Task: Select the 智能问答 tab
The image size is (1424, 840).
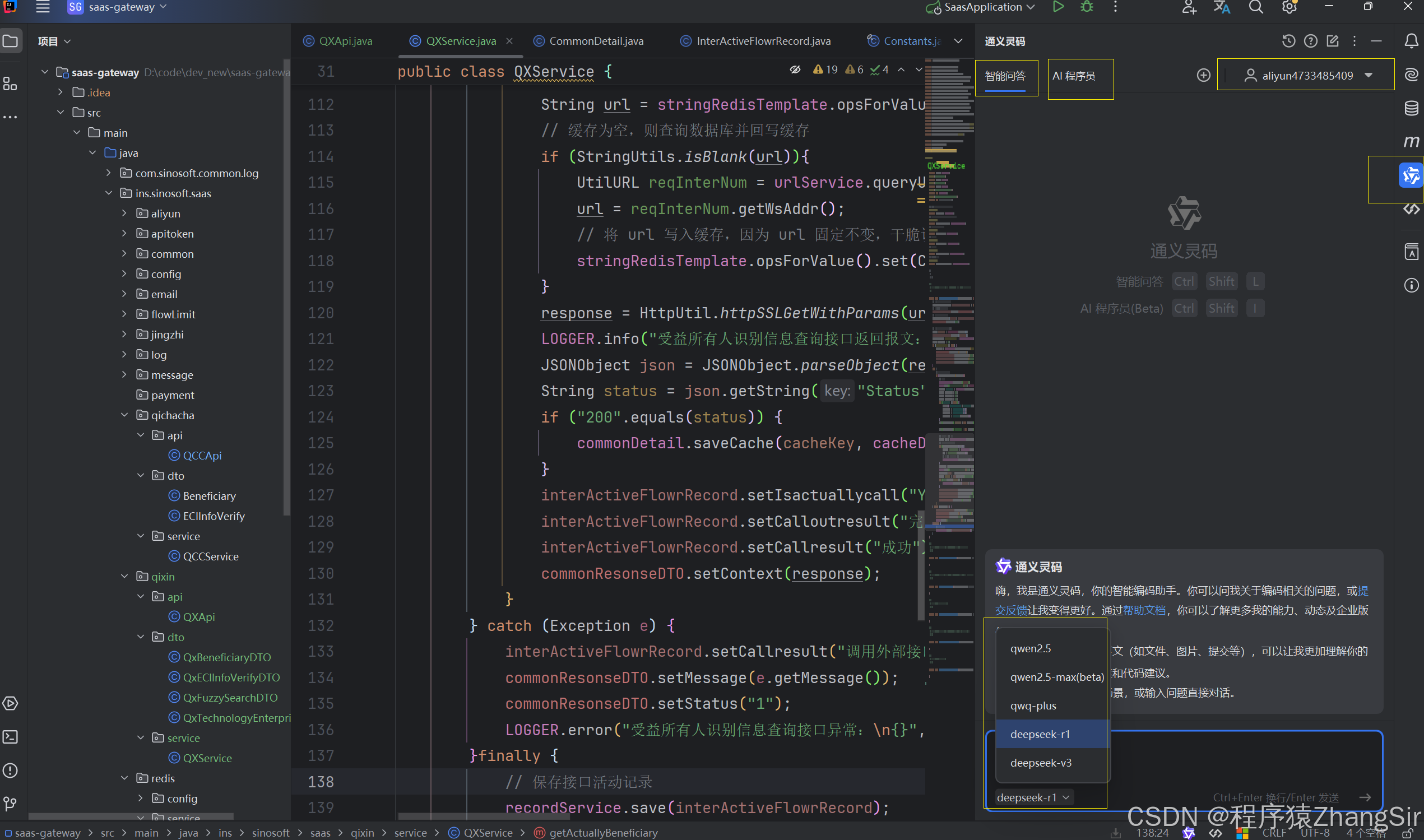Action: click(x=1005, y=76)
